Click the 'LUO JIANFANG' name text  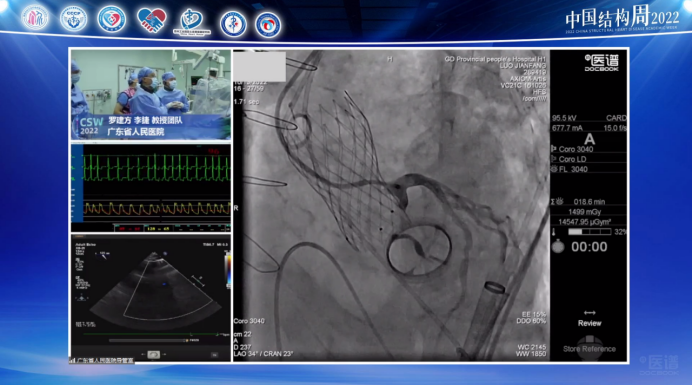click(522, 65)
